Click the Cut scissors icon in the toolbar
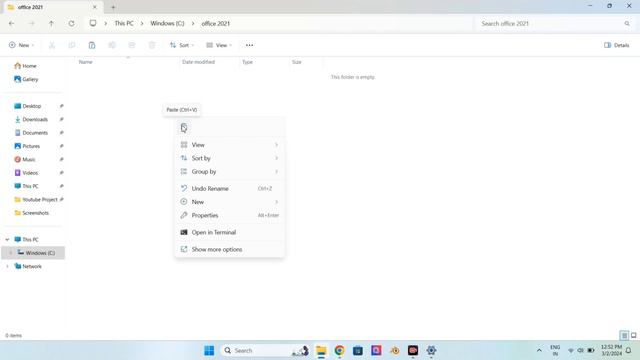 [52, 45]
